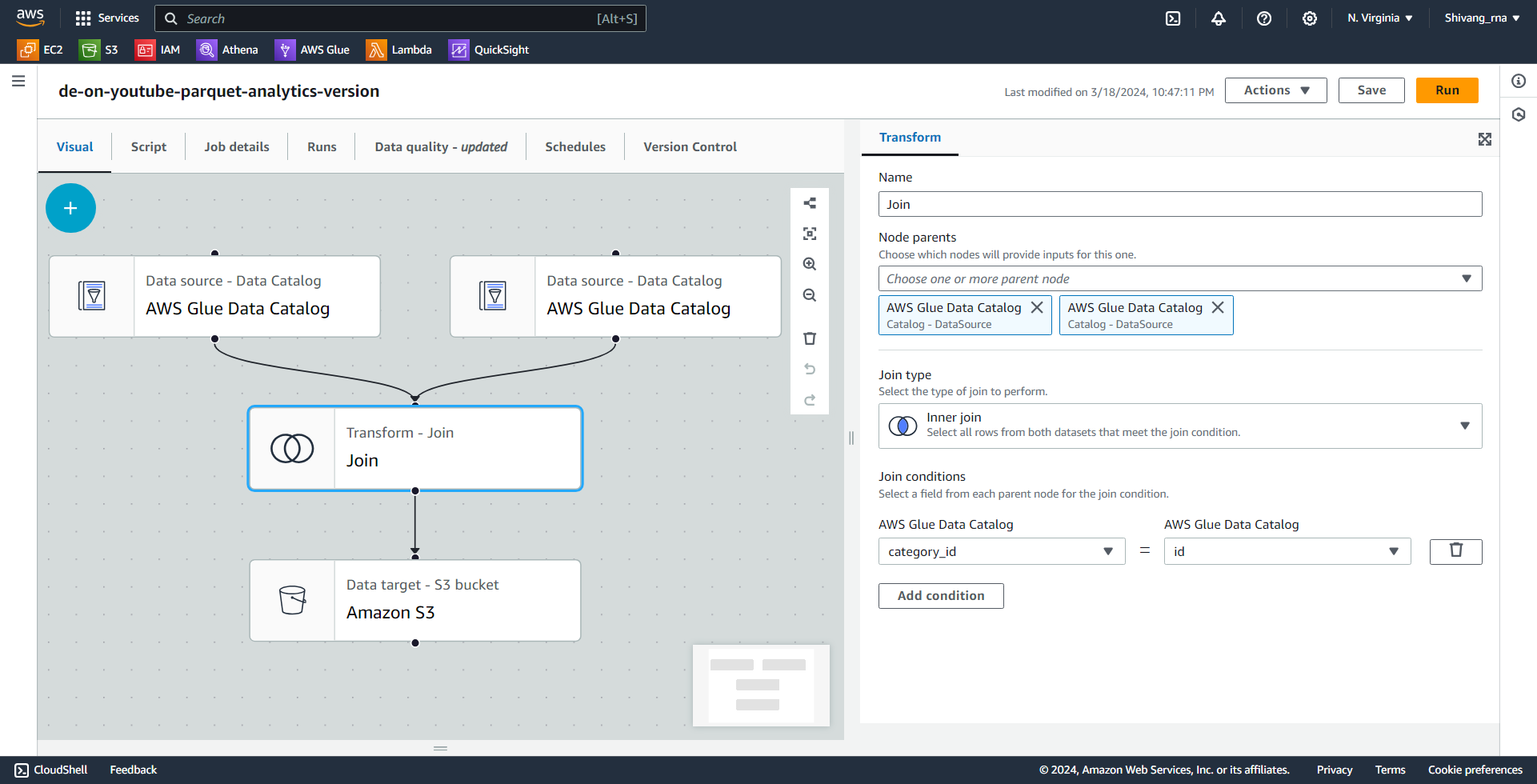Viewport: 1537px width, 784px height.
Task: Open the help question mark menu
Action: (1264, 18)
